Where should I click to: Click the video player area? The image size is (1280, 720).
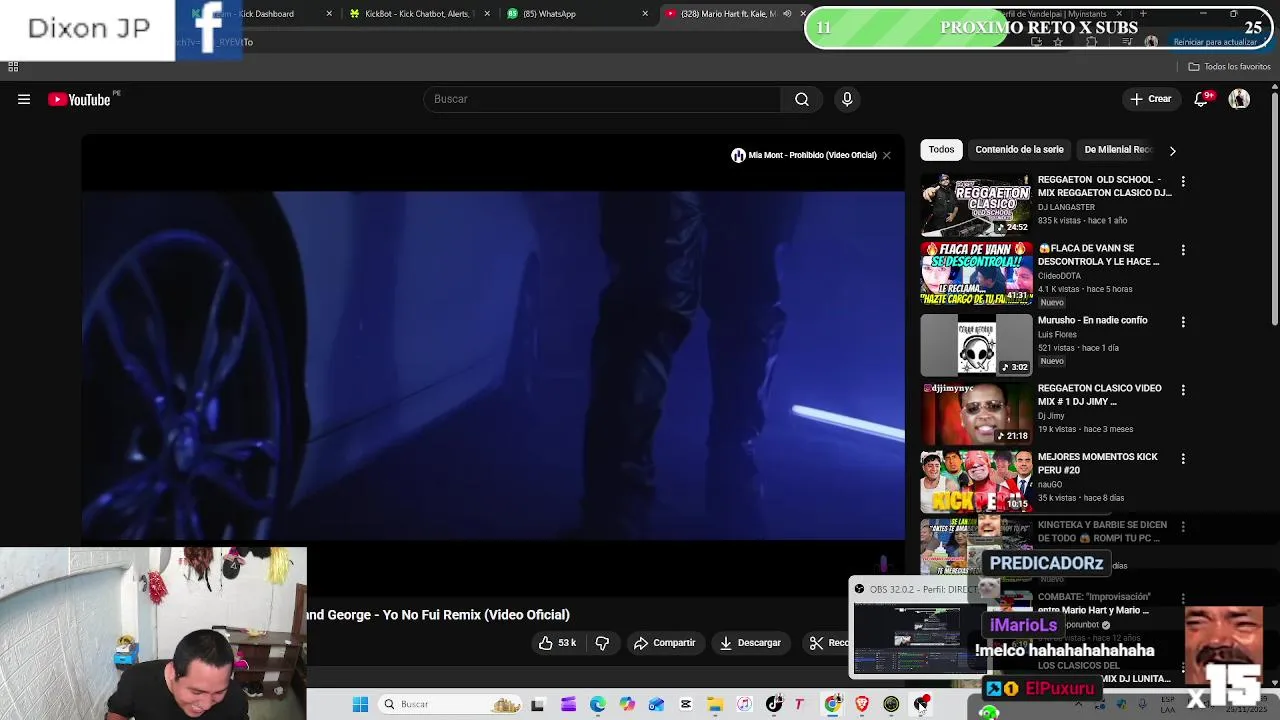point(493,365)
